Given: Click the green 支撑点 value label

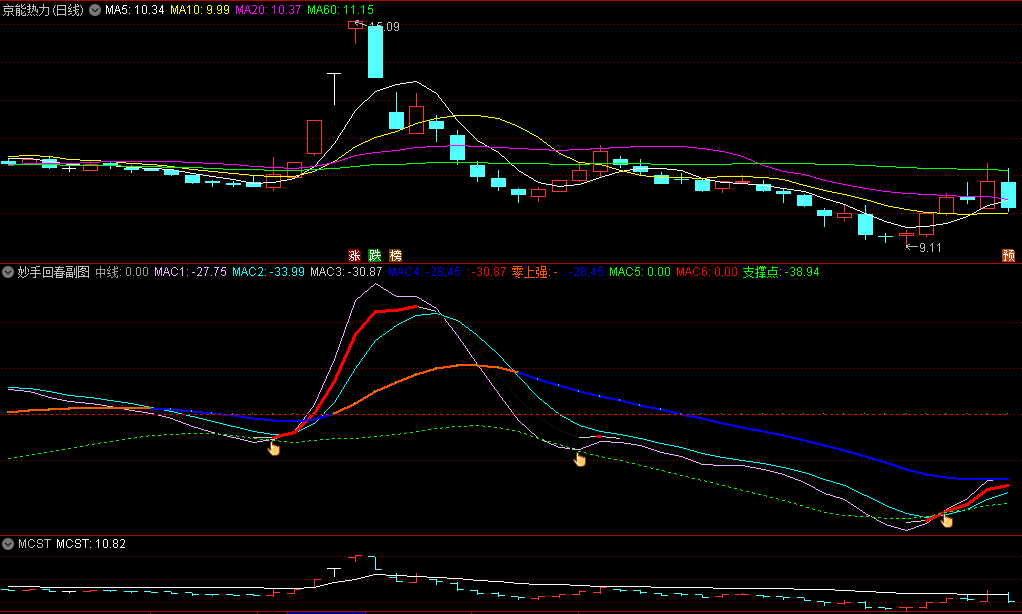Looking at the screenshot, I should point(781,271).
